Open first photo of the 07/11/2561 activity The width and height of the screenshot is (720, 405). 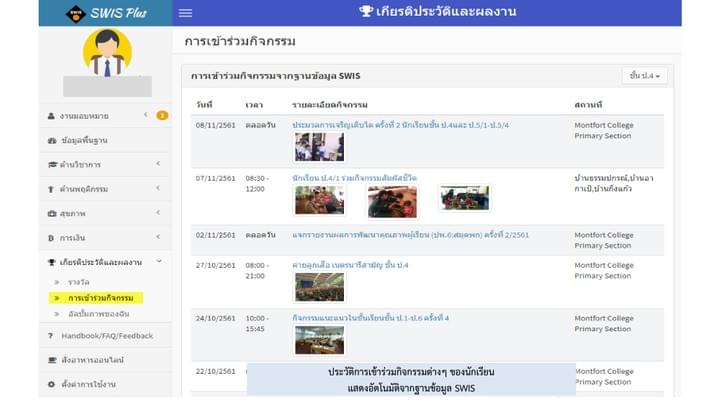click(x=319, y=200)
